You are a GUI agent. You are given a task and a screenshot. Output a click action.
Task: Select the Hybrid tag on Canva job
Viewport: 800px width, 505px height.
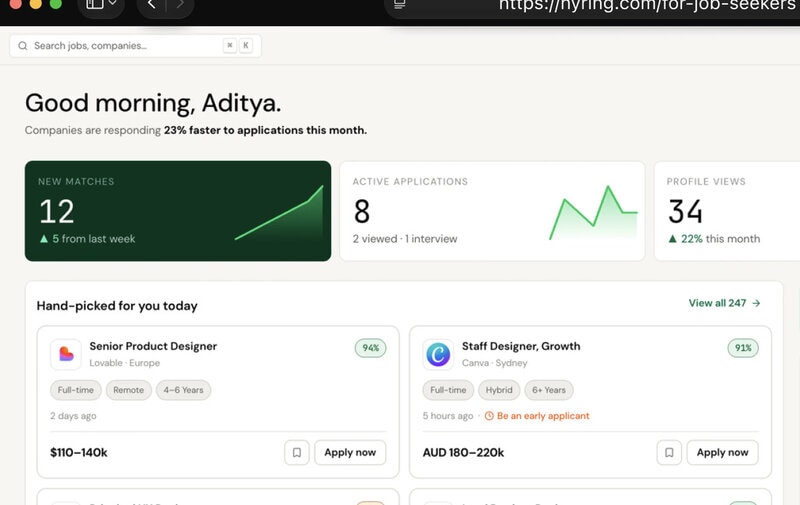pos(499,390)
